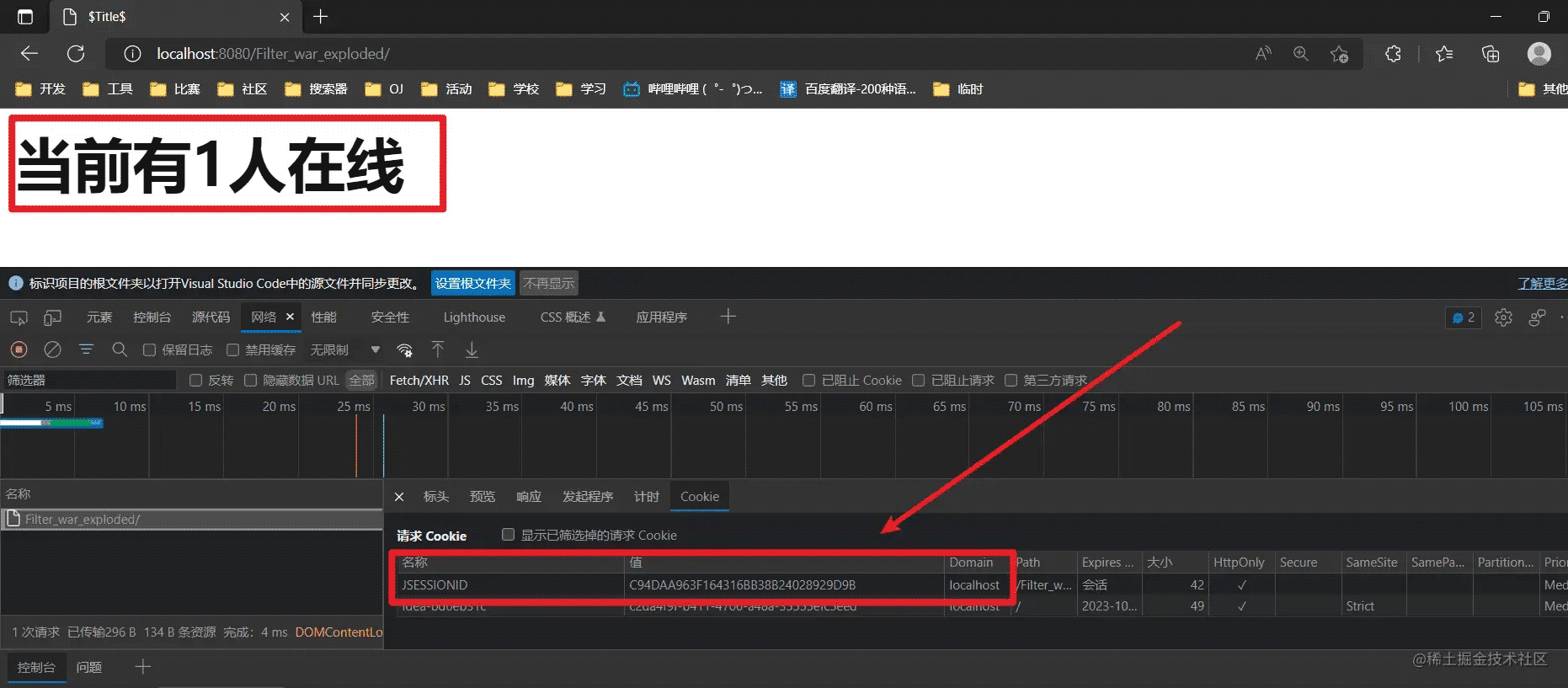Open the 其他 bookmarks folder
The height and width of the screenshot is (688, 1568).
tap(1543, 89)
